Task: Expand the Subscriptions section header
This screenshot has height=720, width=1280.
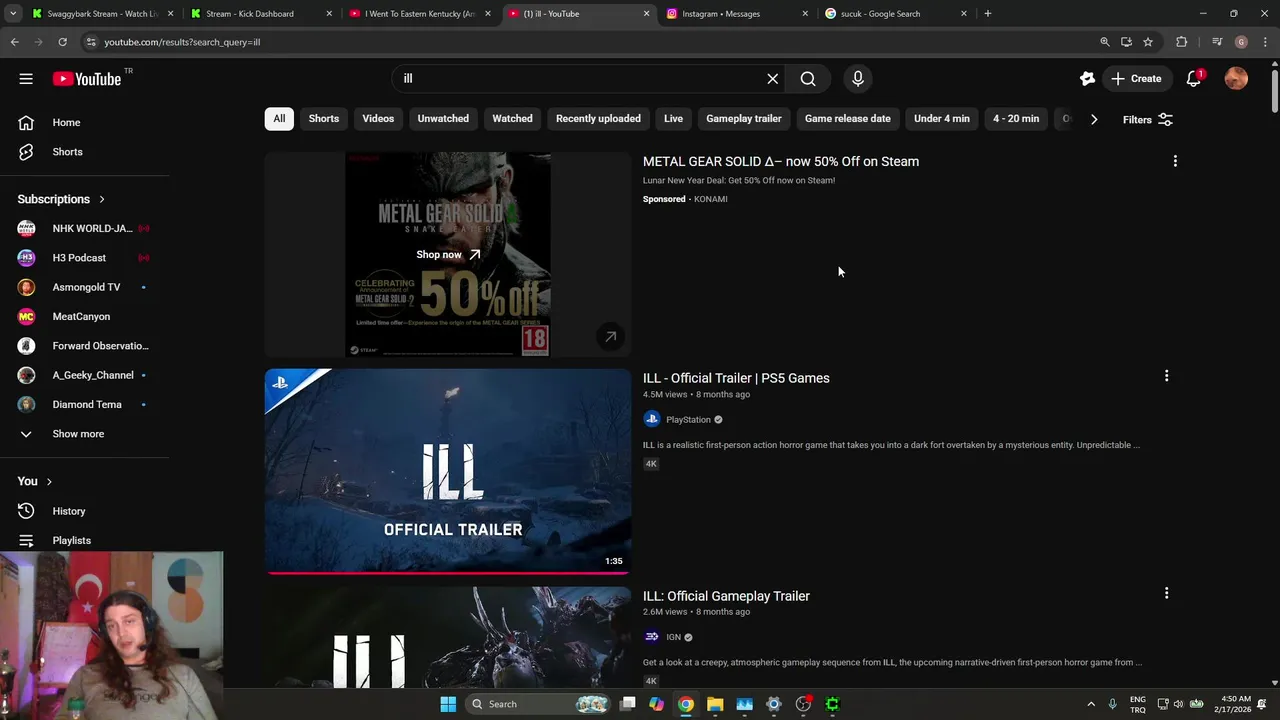Action: pos(61,199)
